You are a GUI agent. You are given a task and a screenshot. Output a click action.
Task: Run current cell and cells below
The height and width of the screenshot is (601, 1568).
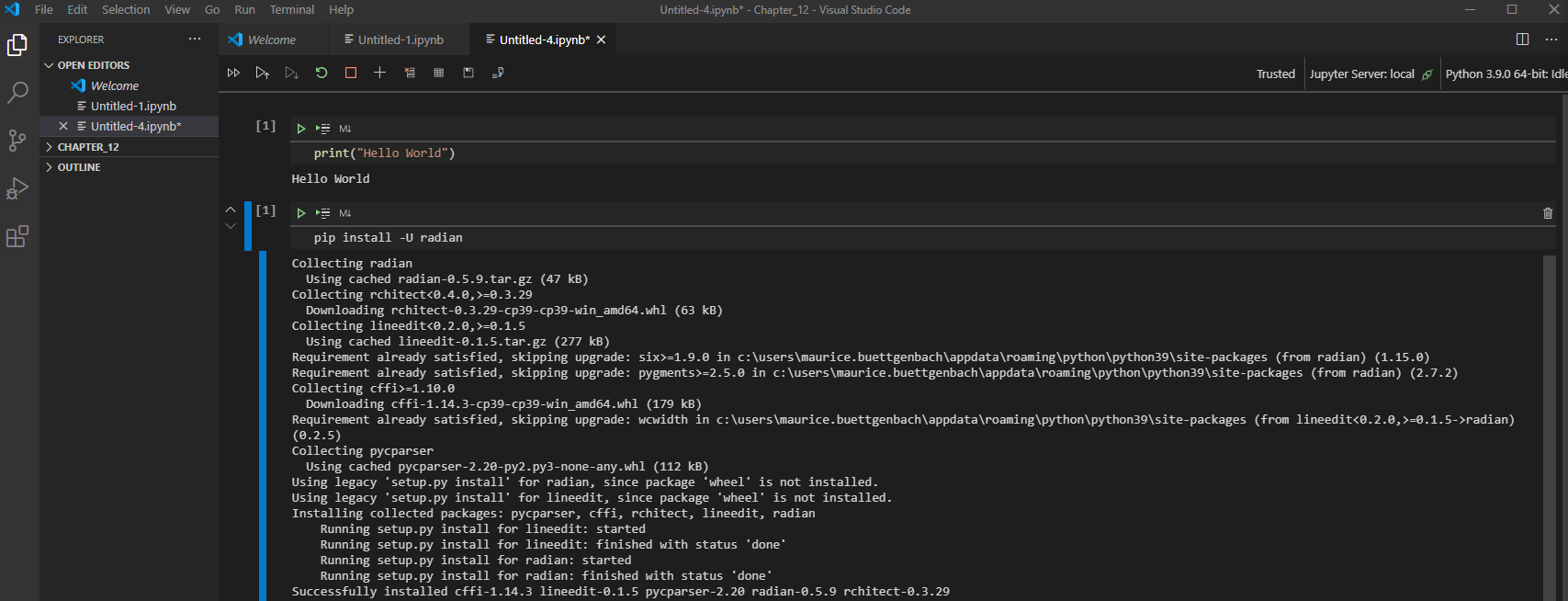[292, 73]
